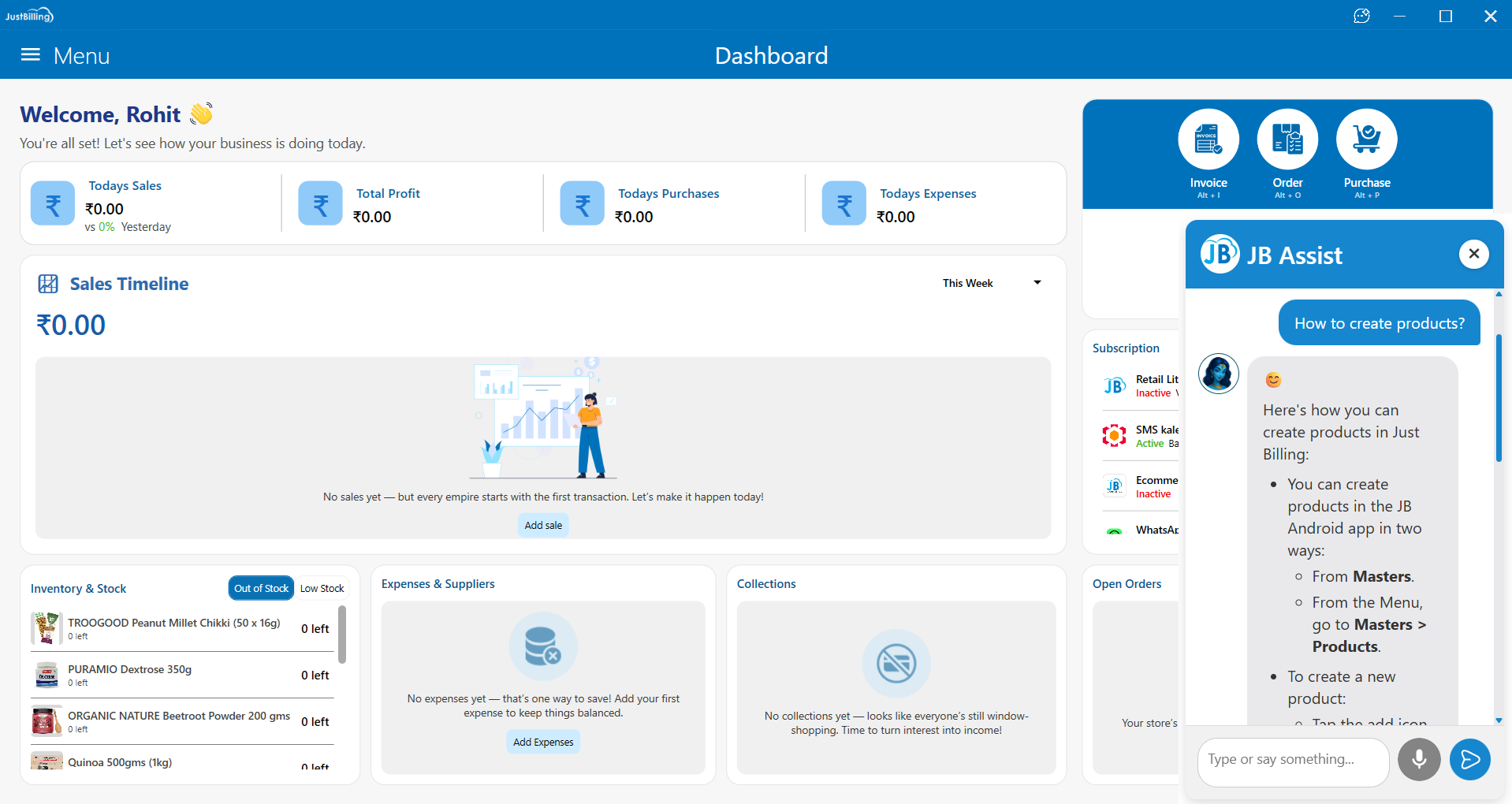This screenshot has width=1512, height=804.
Task: Click the Add sale button
Action: coord(543,525)
